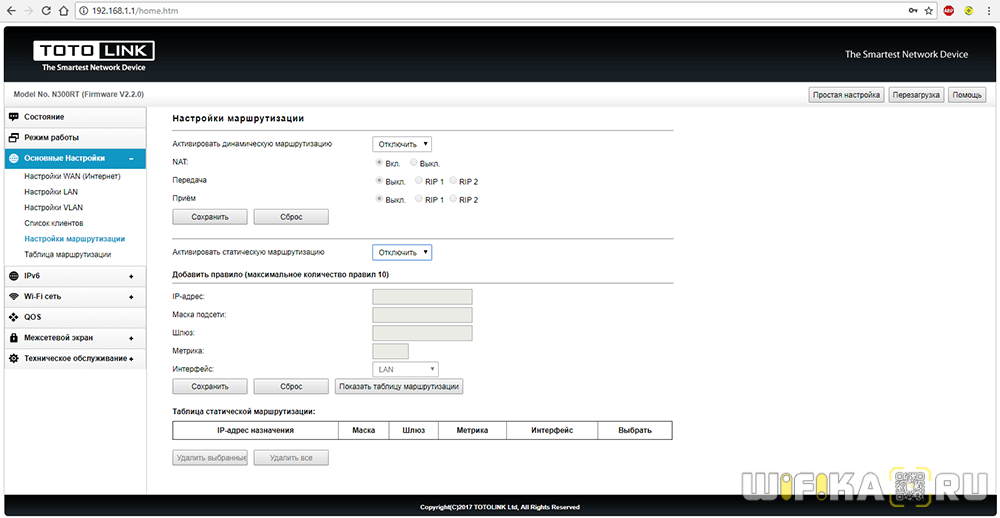Select RIP 1 for Передача

coord(418,181)
